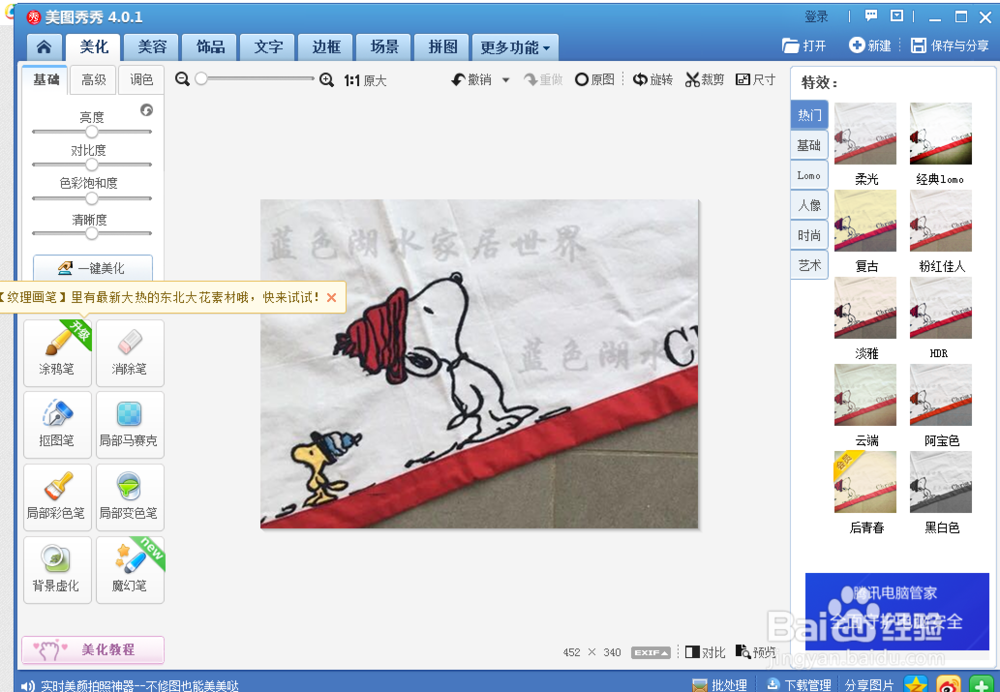Click the zoom in magnifier
This screenshot has width=1000, height=692.
click(327, 80)
